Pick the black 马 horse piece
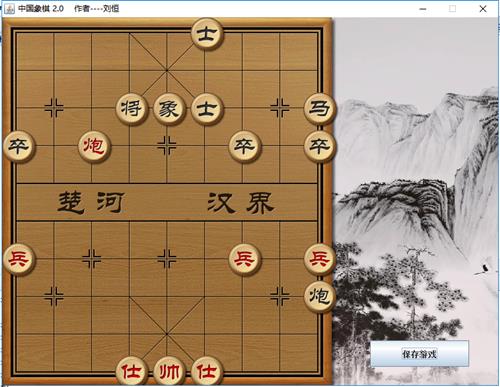The image size is (500, 387). point(319,109)
